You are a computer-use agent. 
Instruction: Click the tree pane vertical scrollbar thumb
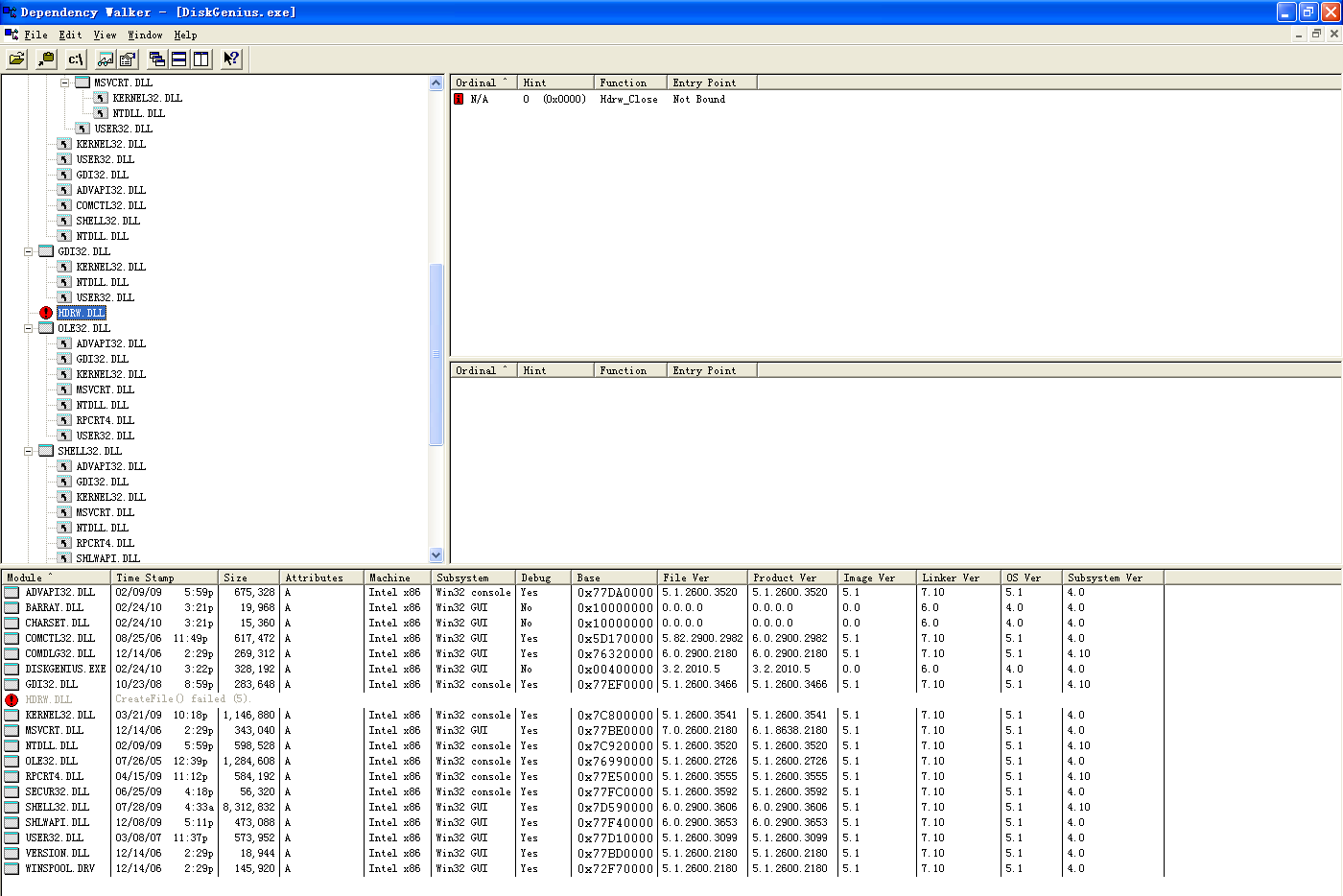click(x=436, y=354)
